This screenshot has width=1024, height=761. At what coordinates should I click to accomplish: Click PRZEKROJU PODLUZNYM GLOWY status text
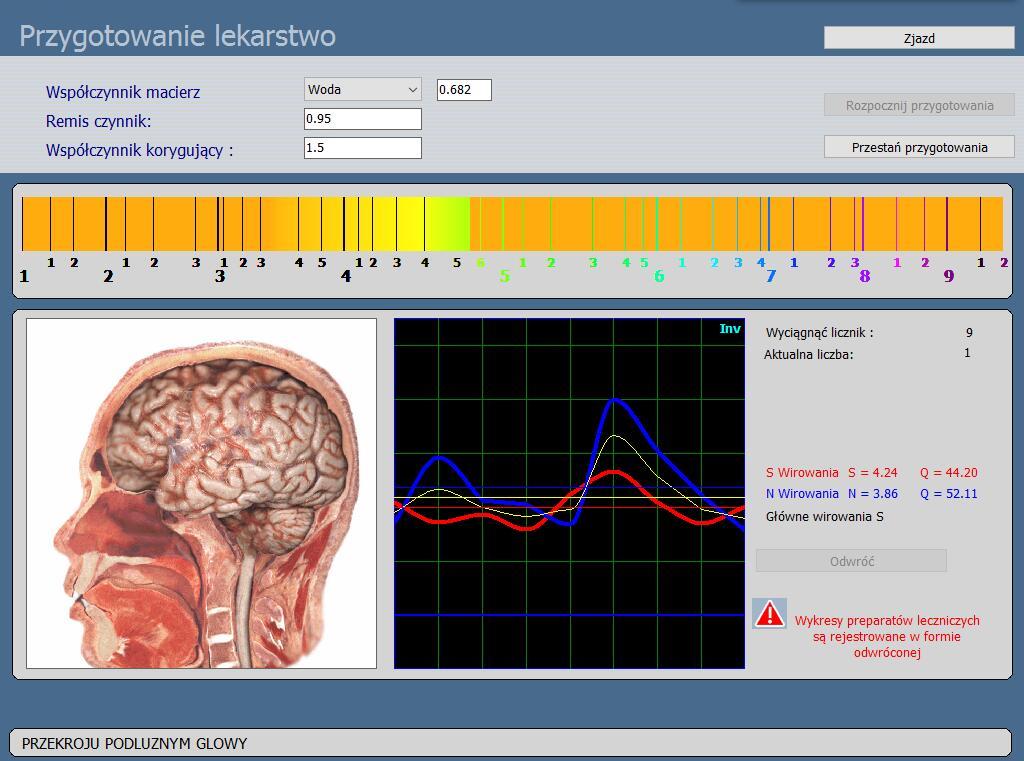135,743
